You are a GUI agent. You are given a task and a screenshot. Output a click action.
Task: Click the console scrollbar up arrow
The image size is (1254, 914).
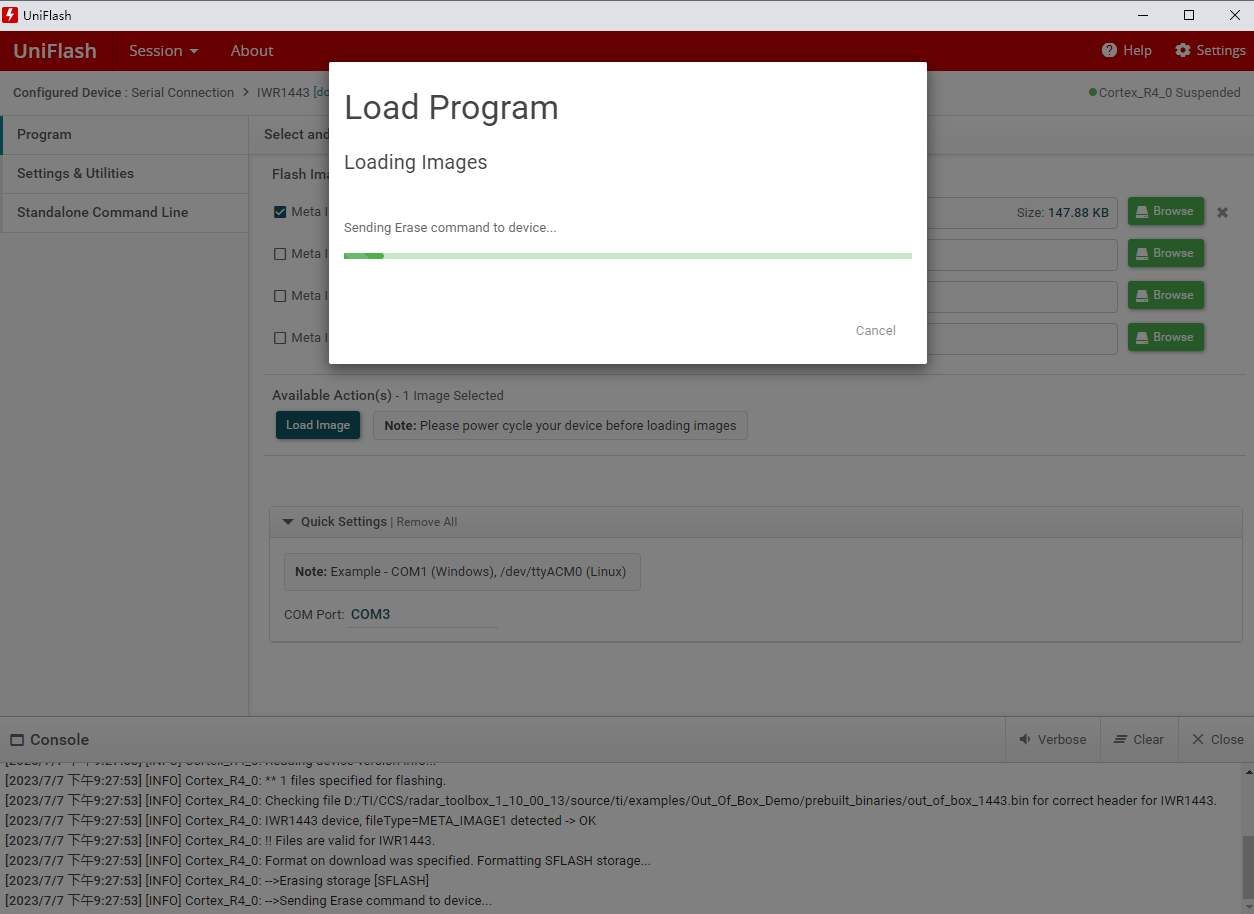pos(1247,771)
